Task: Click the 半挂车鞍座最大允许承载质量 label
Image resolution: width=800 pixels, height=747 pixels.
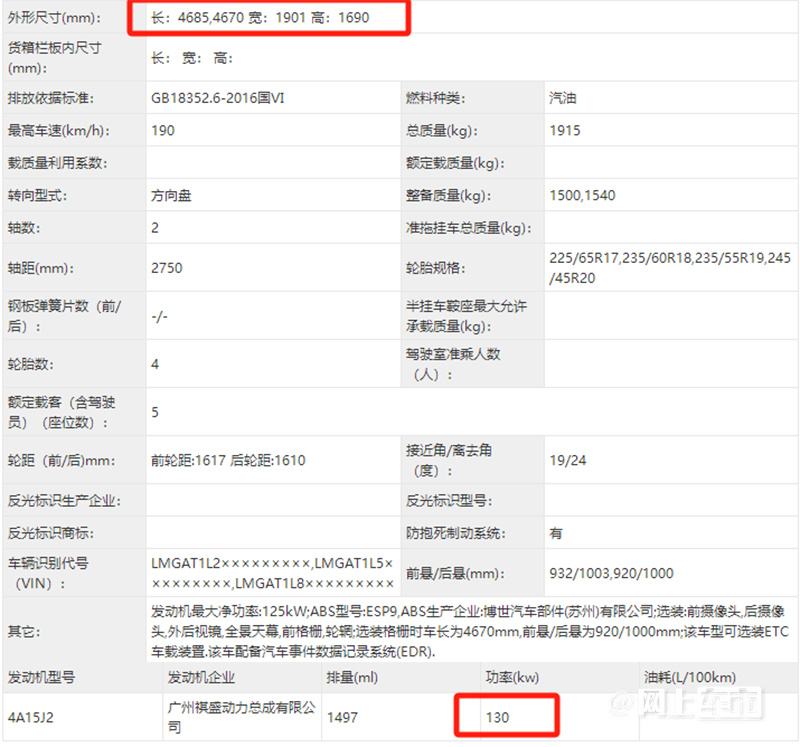Action: [466, 316]
